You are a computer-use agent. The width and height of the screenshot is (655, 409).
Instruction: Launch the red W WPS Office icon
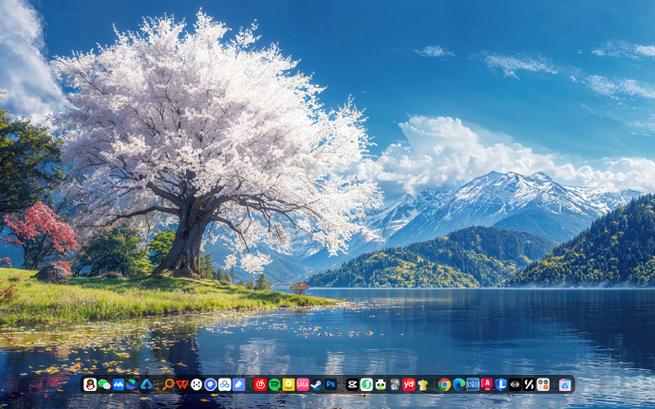tap(182, 384)
